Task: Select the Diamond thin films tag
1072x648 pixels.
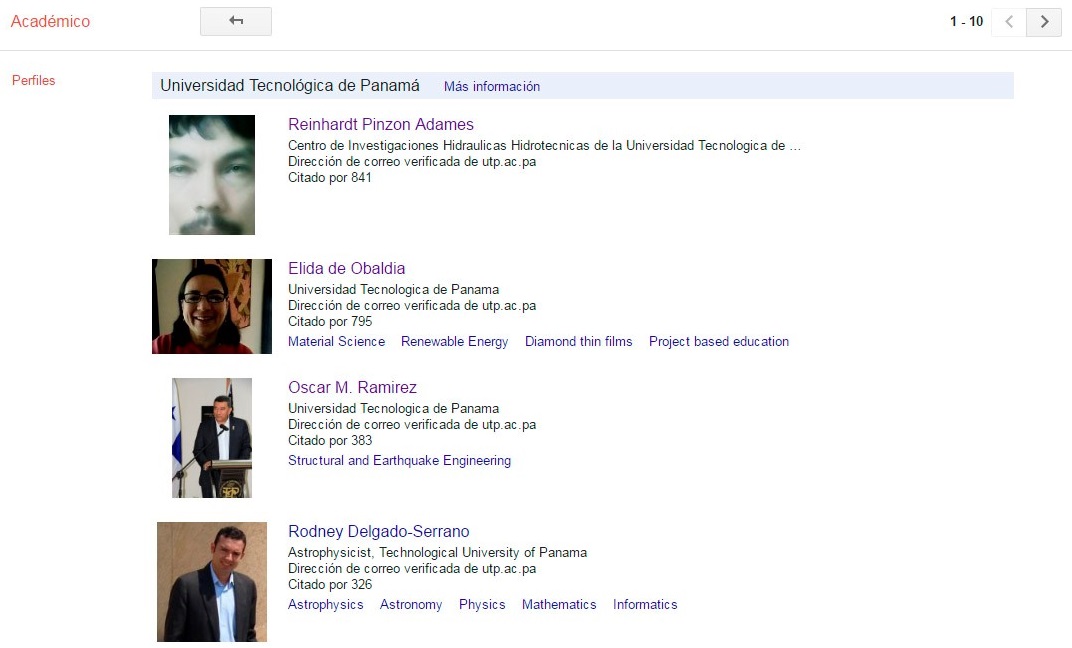Action: click(x=578, y=342)
